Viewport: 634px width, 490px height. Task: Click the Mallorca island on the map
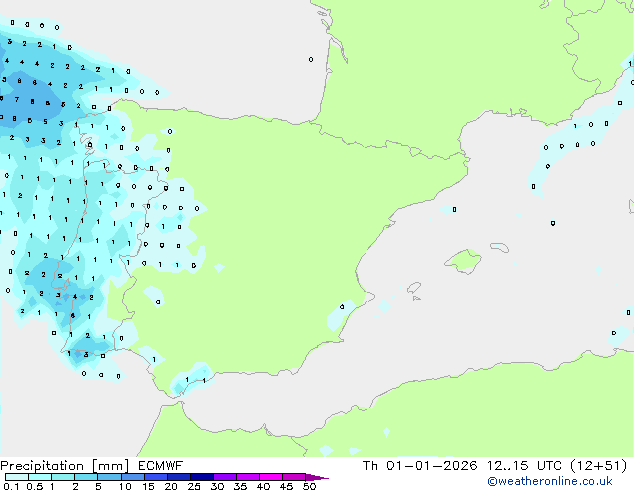pyautogui.click(x=463, y=262)
